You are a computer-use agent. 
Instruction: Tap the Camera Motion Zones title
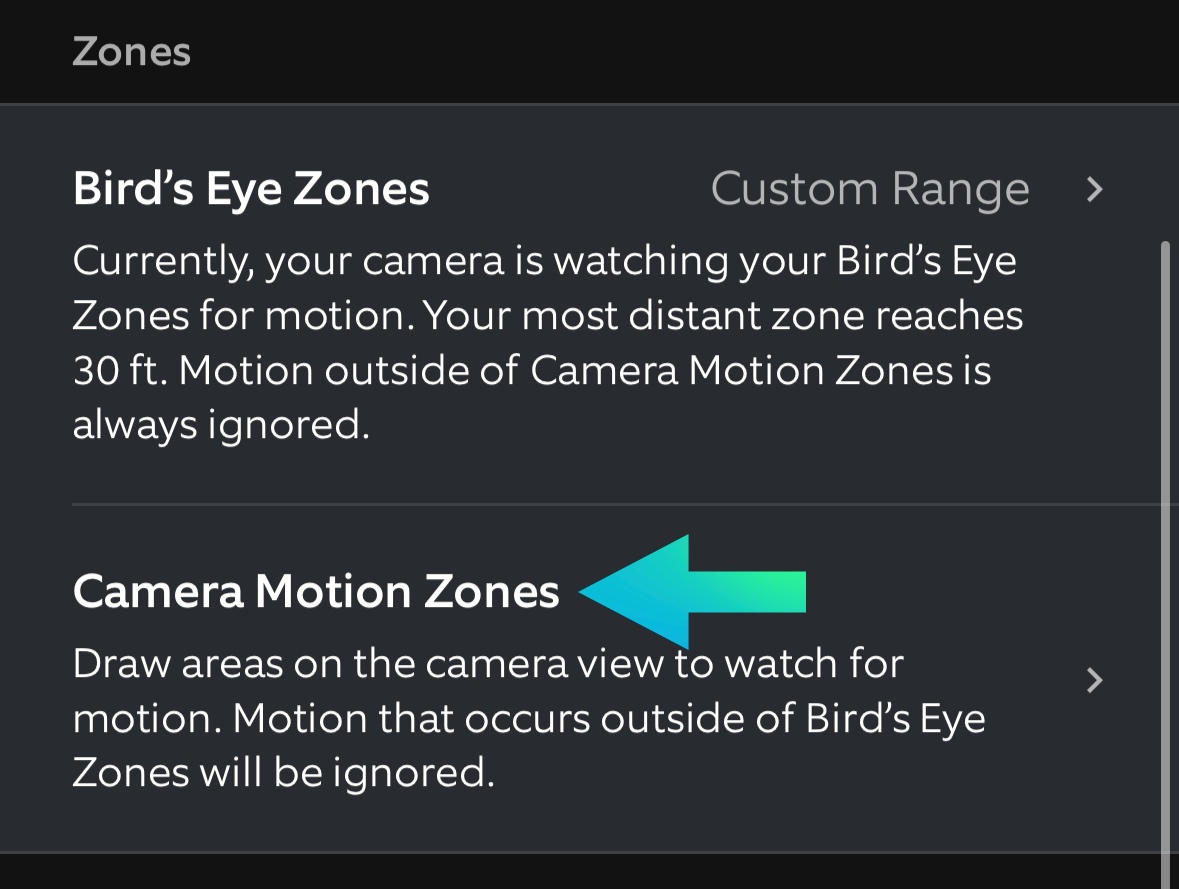pos(316,591)
